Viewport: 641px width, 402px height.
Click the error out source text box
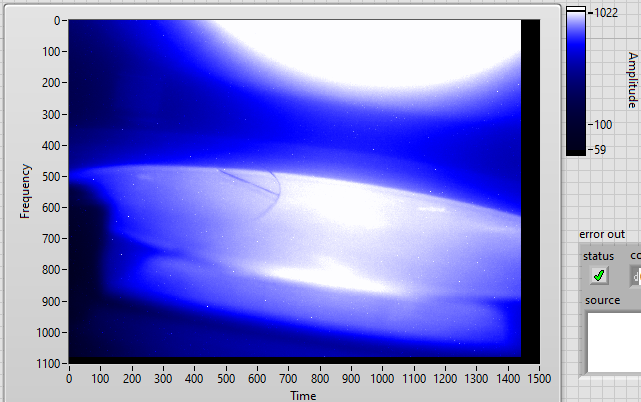click(x=614, y=343)
